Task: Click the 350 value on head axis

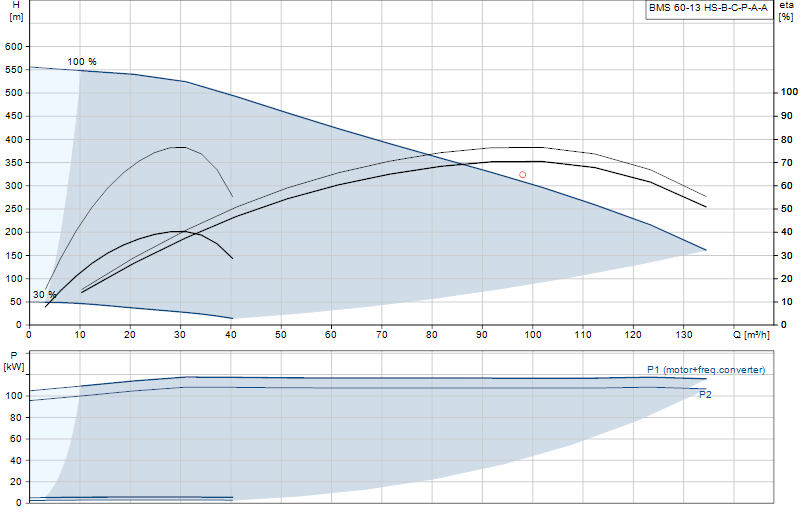Action: click(x=14, y=162)
